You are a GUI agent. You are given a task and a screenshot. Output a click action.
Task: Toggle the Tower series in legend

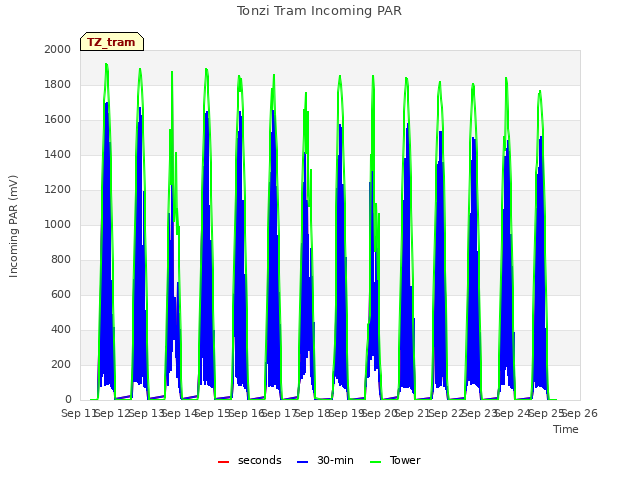[395, 460]
